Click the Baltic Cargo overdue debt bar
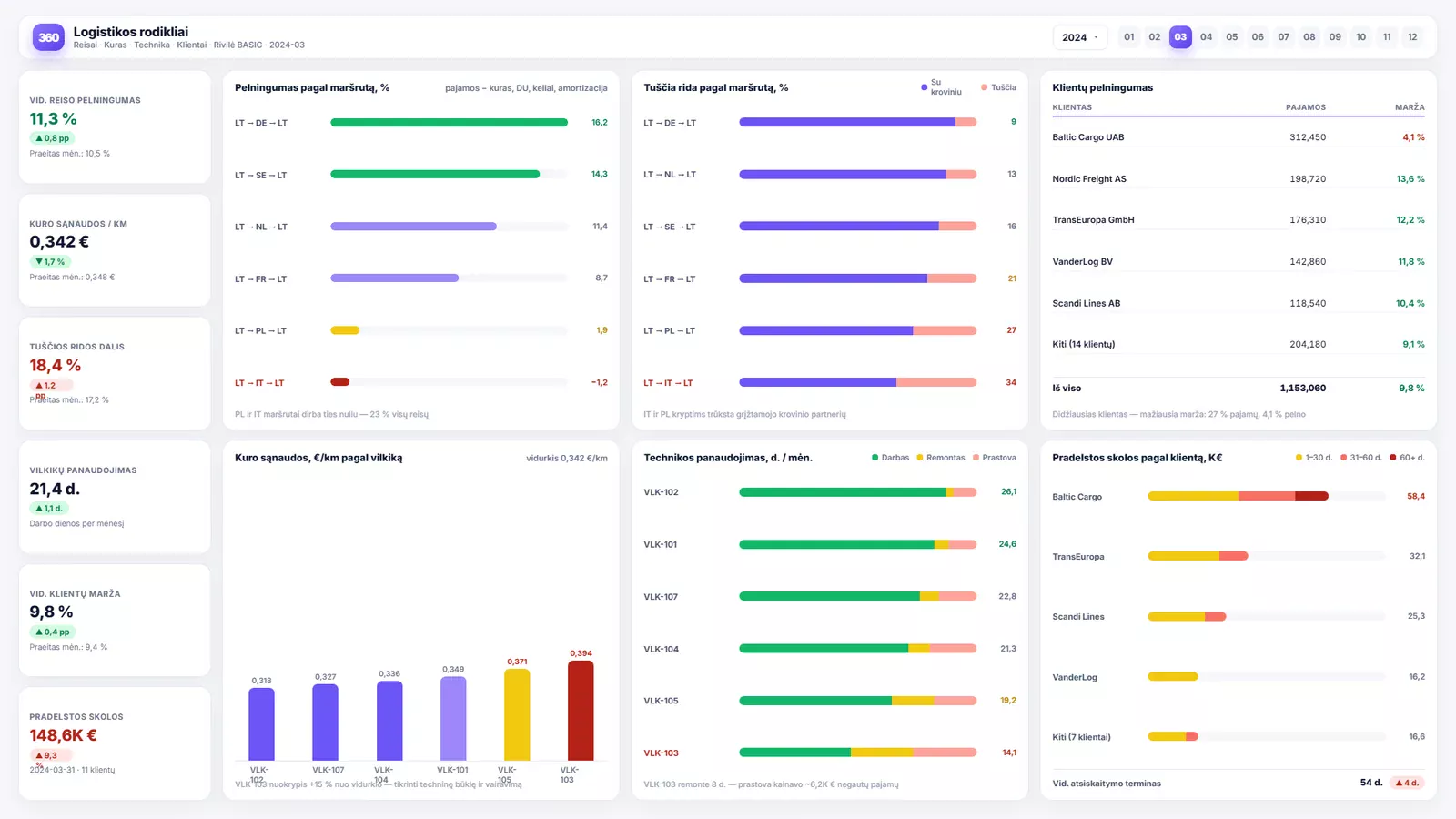The height and width of the screenshot is (819, 1456). click(1239, 497)
